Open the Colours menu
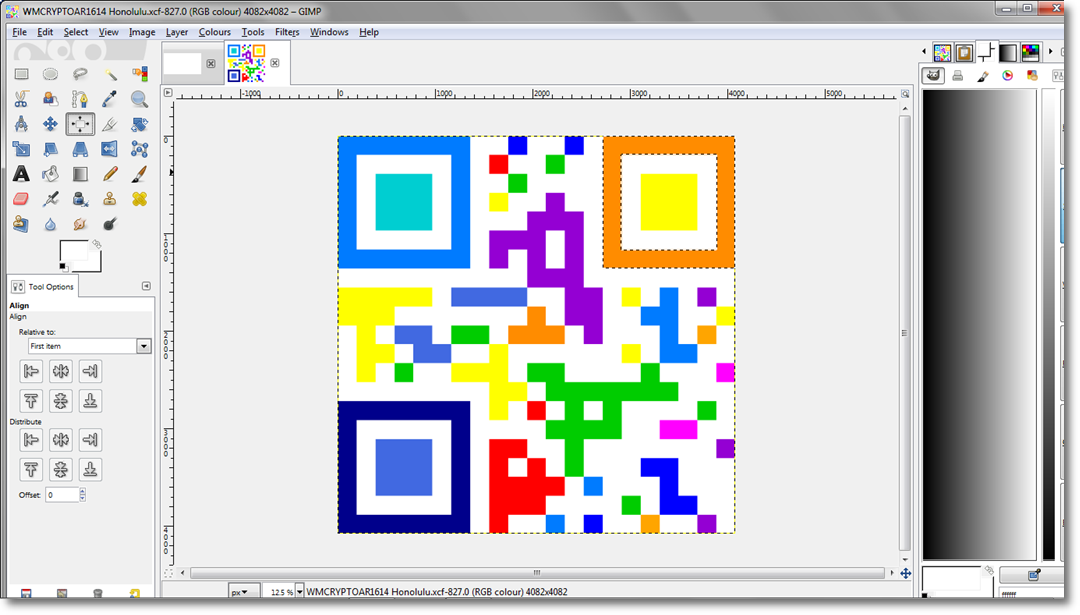Screen dimensions: 1080x615 pyautogui.click(x=214, y=32)
